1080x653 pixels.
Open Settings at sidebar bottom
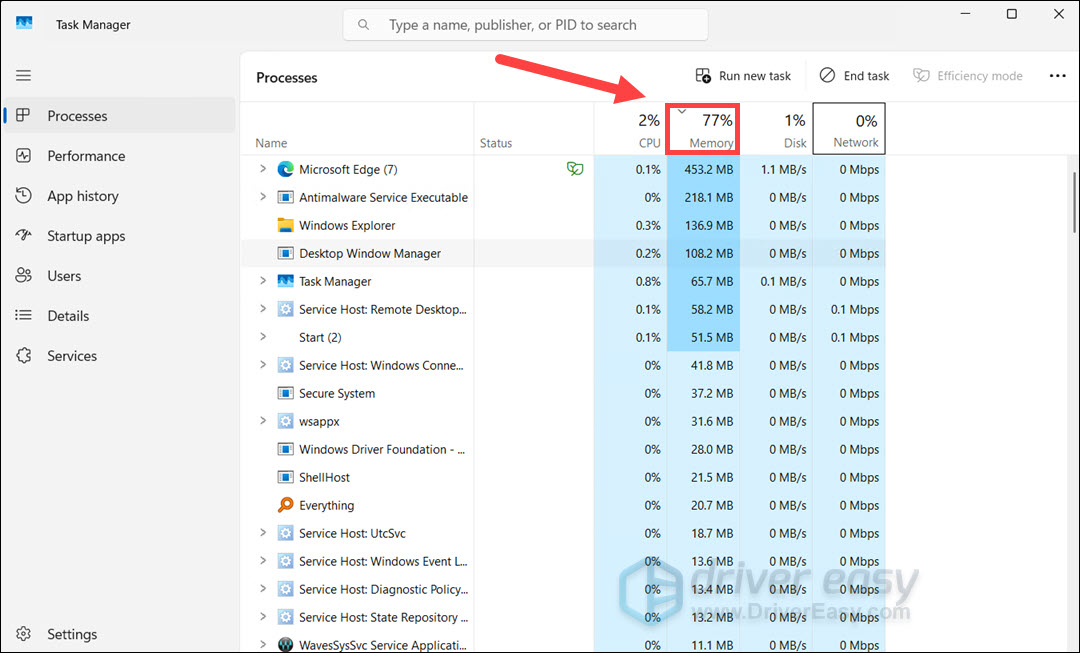[120, 634]
